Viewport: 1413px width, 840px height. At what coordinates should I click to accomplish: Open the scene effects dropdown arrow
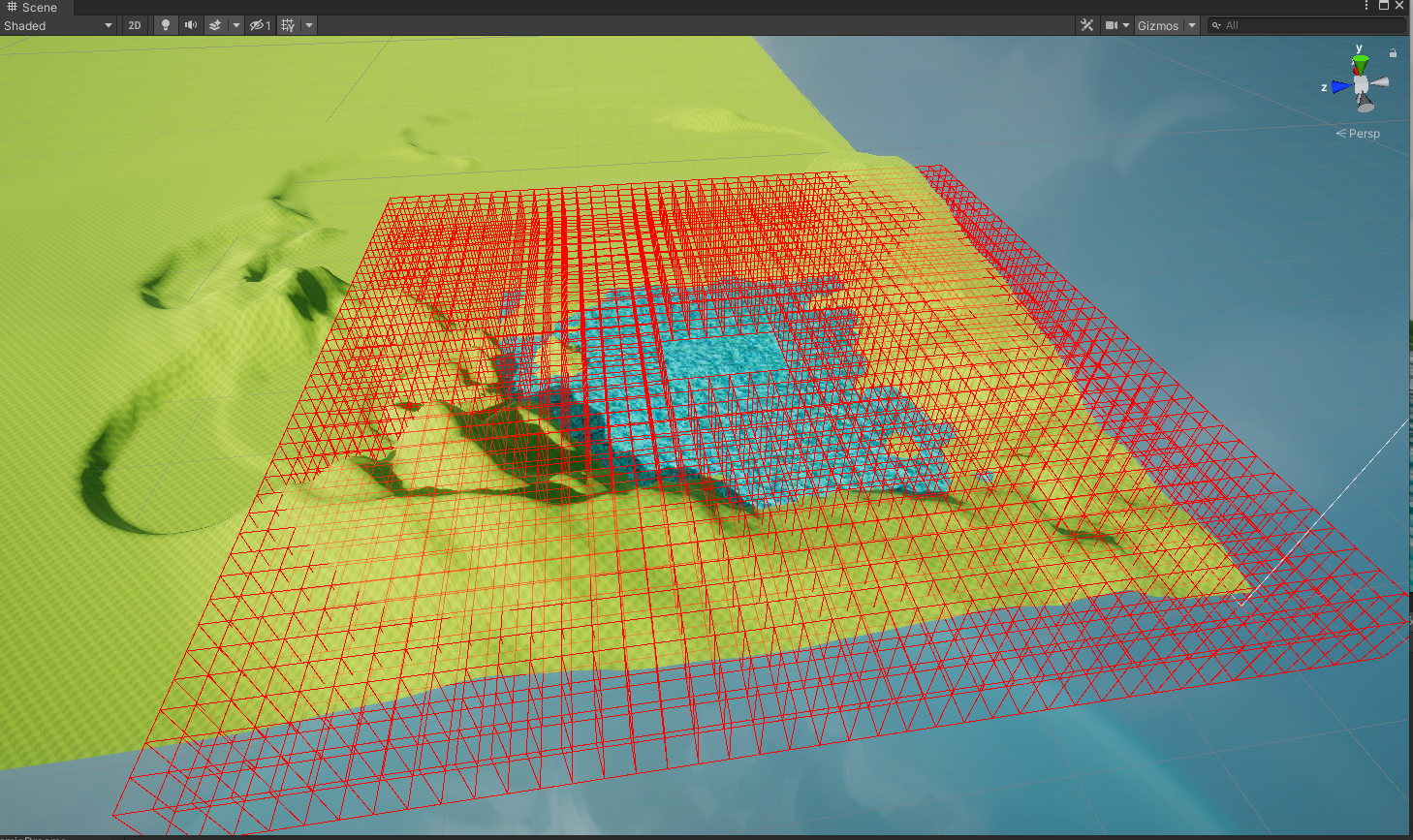(235, 25)
